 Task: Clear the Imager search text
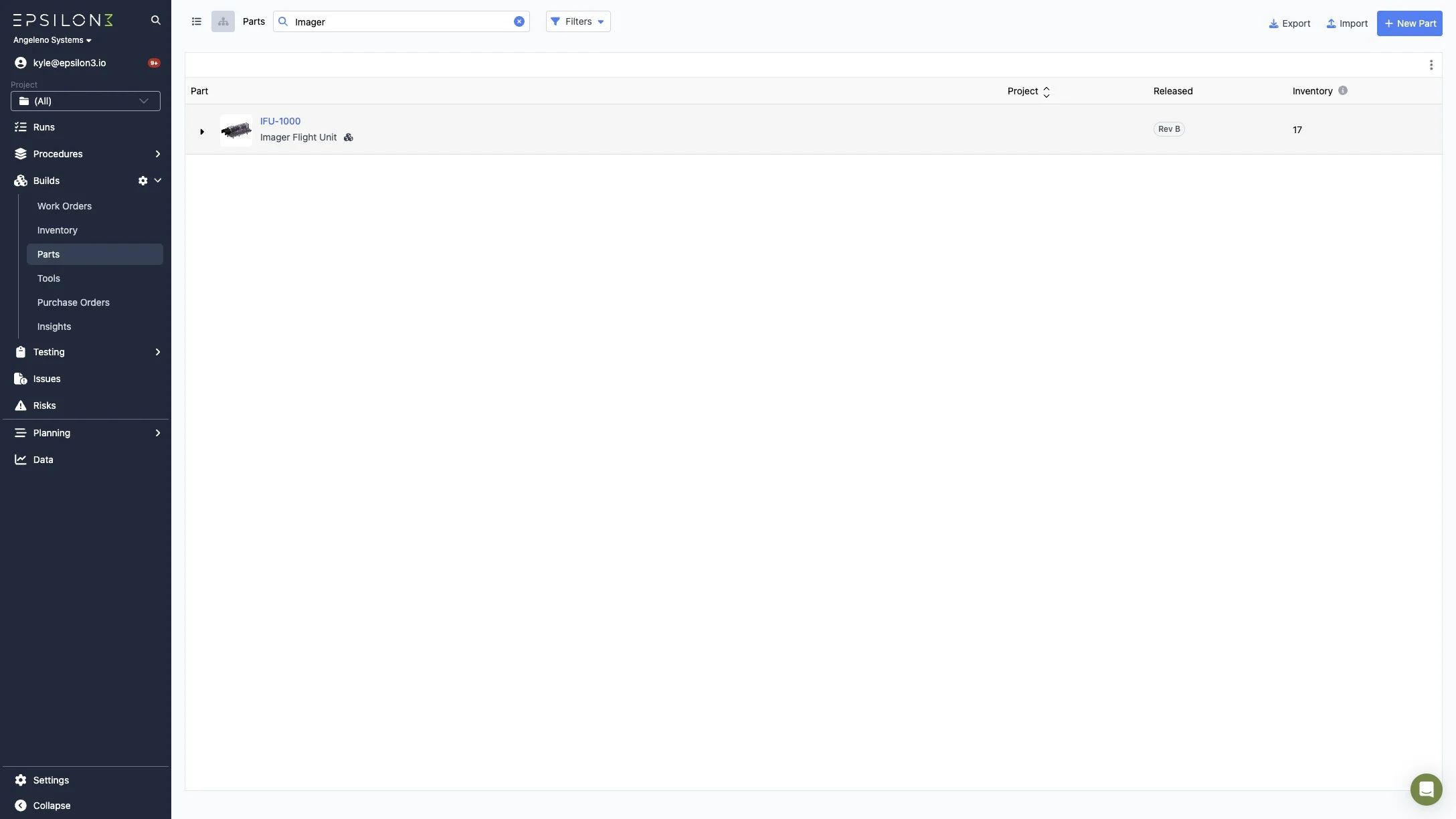pyautogui.click(x=519, y=21)
